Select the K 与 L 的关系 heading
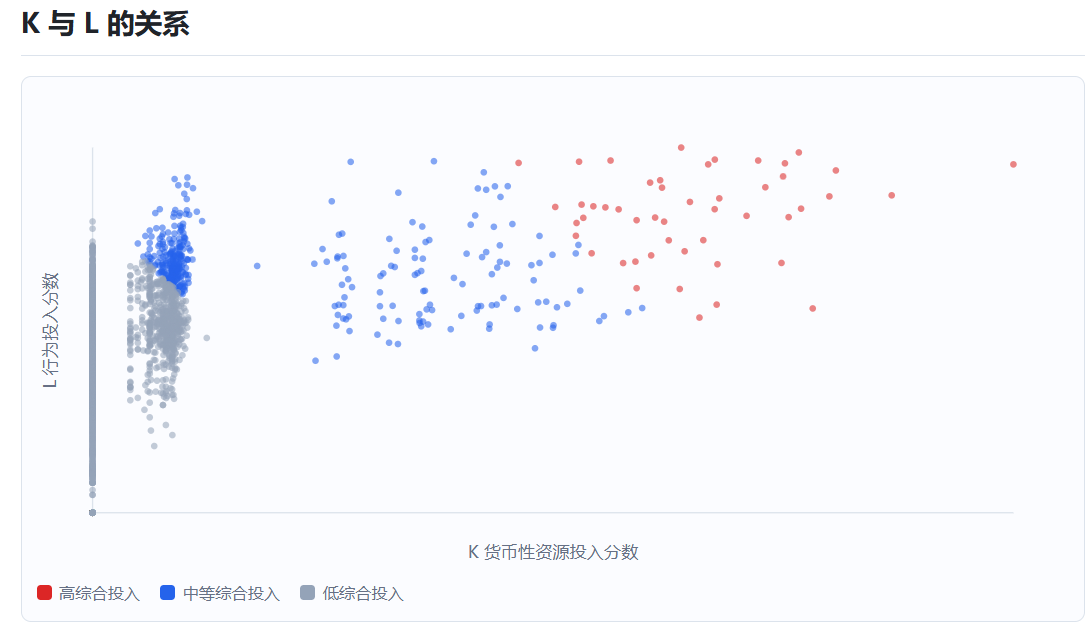1089x632 pixels. pyautogui.click(x=106, y=24)
